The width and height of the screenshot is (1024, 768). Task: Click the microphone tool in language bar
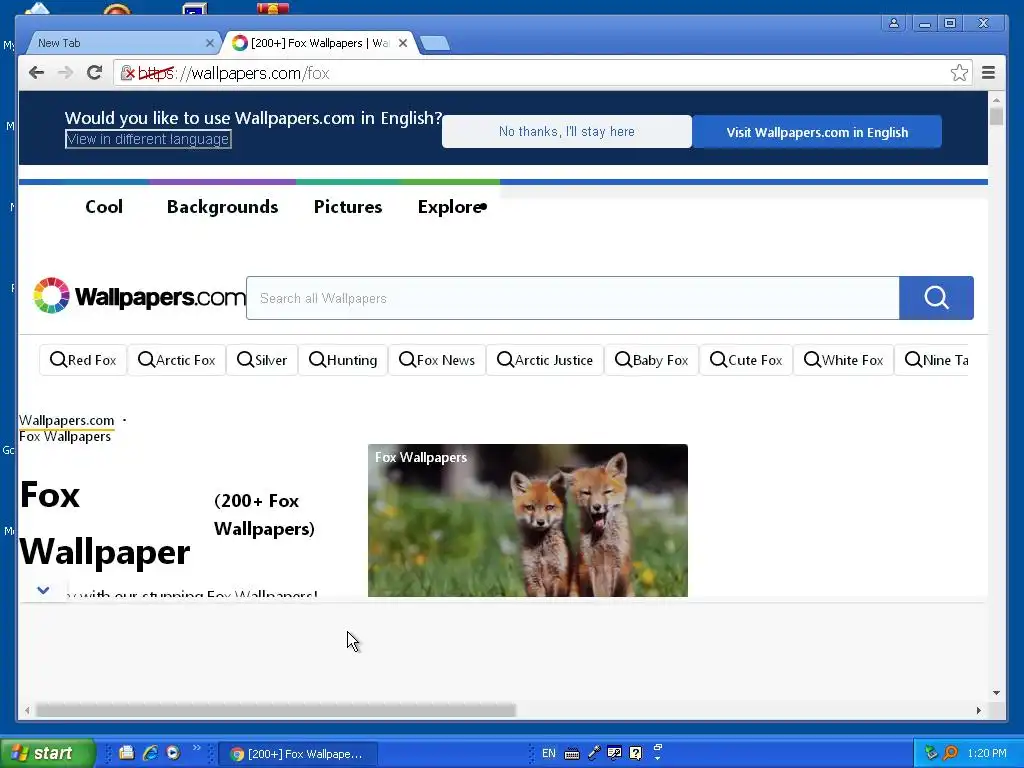594,753
